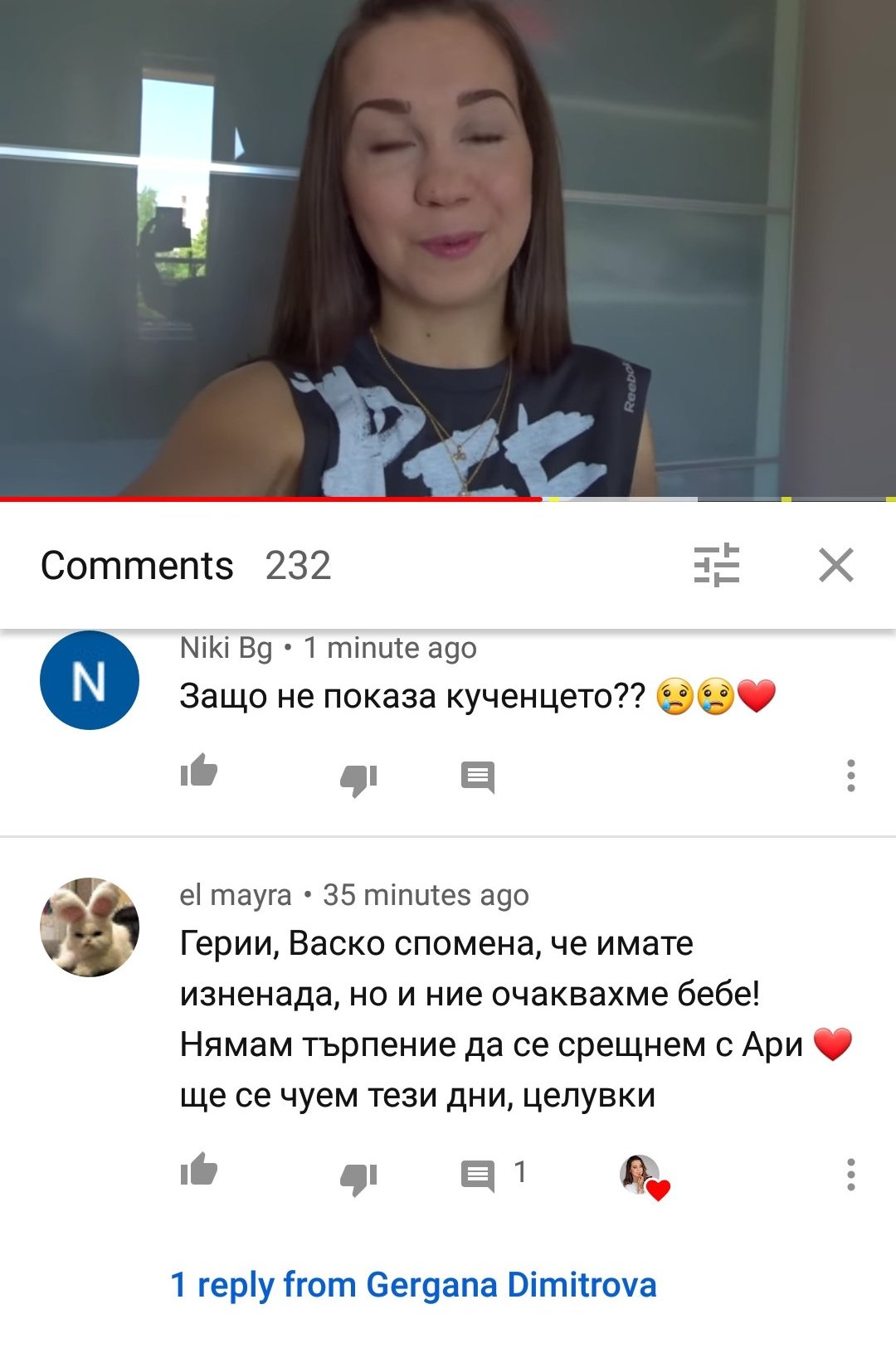Image resolution: width=896 pixels, height=1348 pixels.
Task: Dislike Niki Bg's comment
Action: pos(358,779)
